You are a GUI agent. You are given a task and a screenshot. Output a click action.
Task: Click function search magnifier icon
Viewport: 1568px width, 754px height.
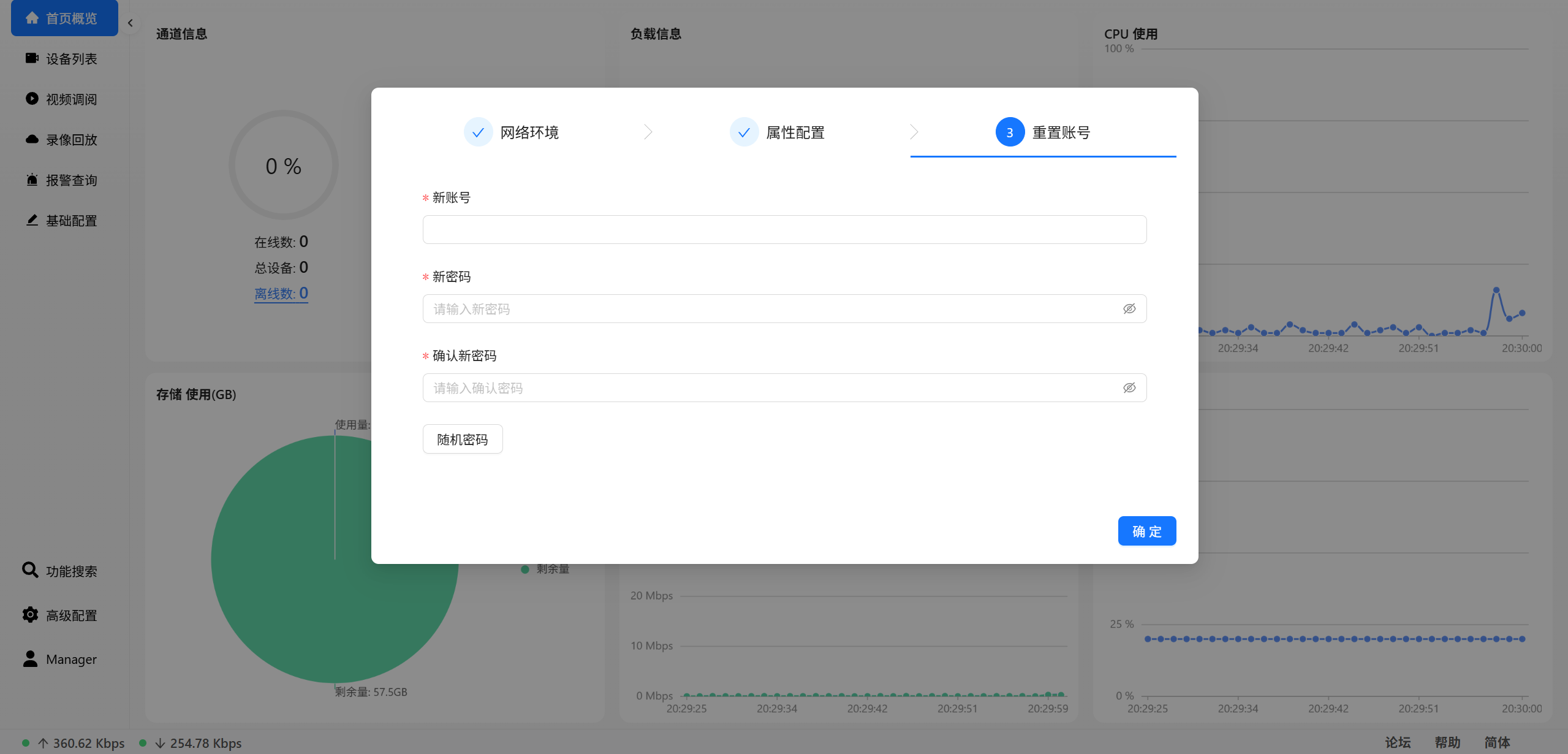tap(30, 570)
